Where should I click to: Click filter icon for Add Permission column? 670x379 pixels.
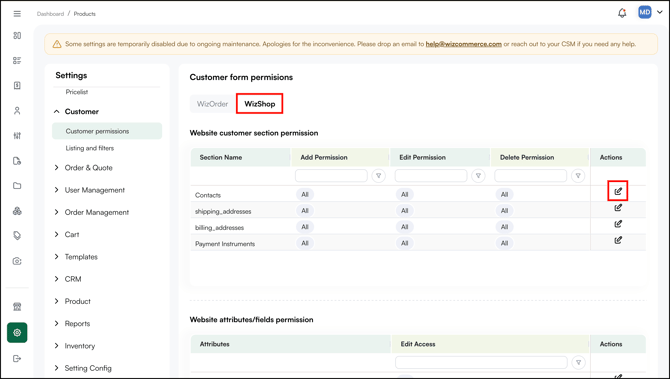379,176
